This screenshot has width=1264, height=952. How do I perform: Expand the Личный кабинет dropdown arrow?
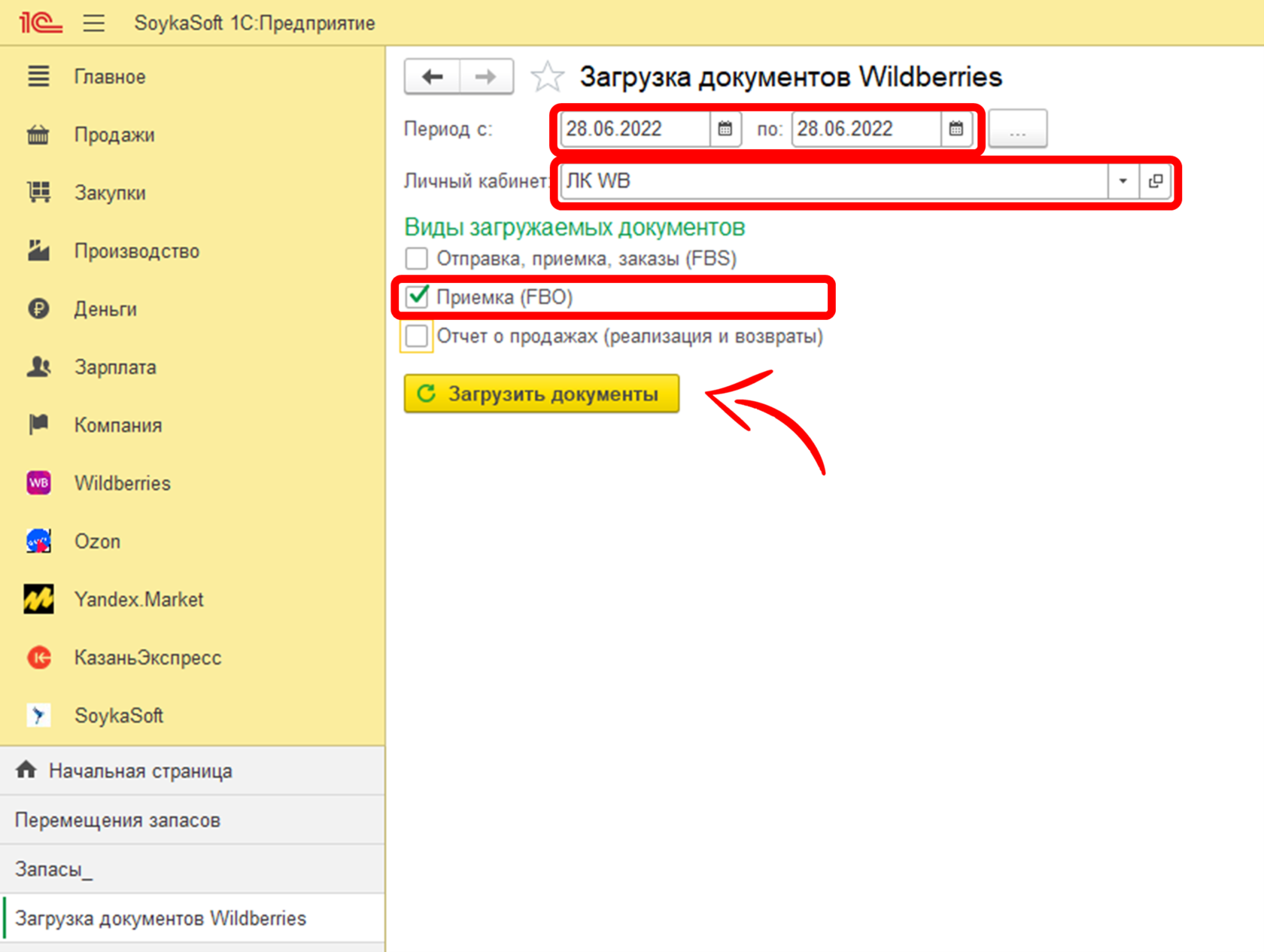[x=1123, y=181]
